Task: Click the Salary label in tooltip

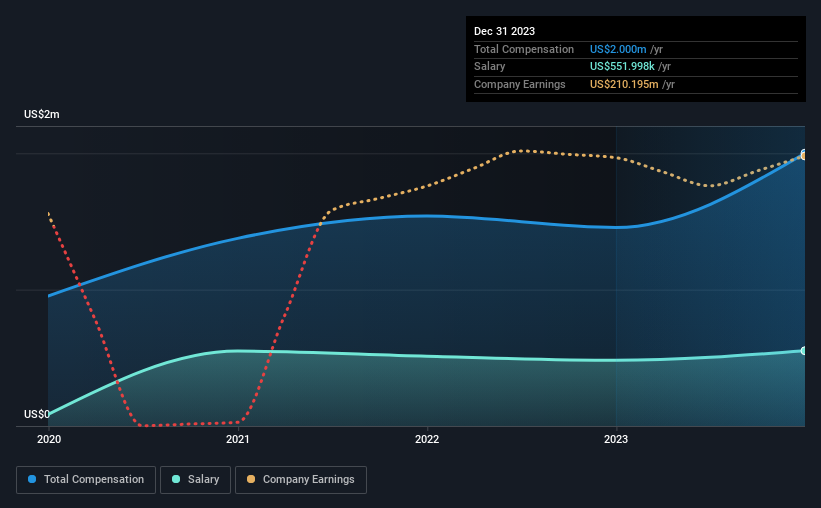Action: point(490,67)
